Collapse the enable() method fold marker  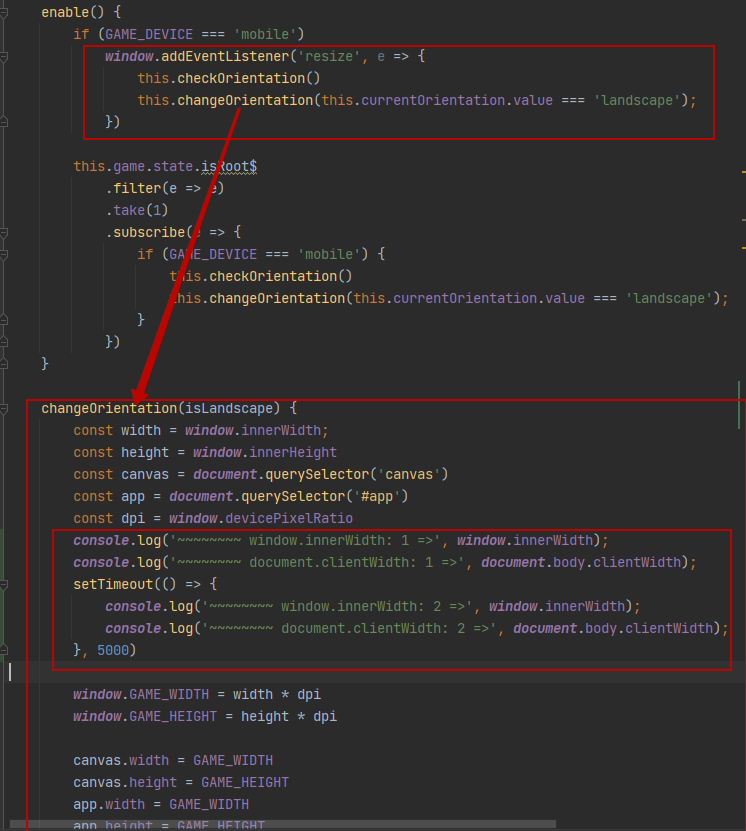tap(3, 12)
